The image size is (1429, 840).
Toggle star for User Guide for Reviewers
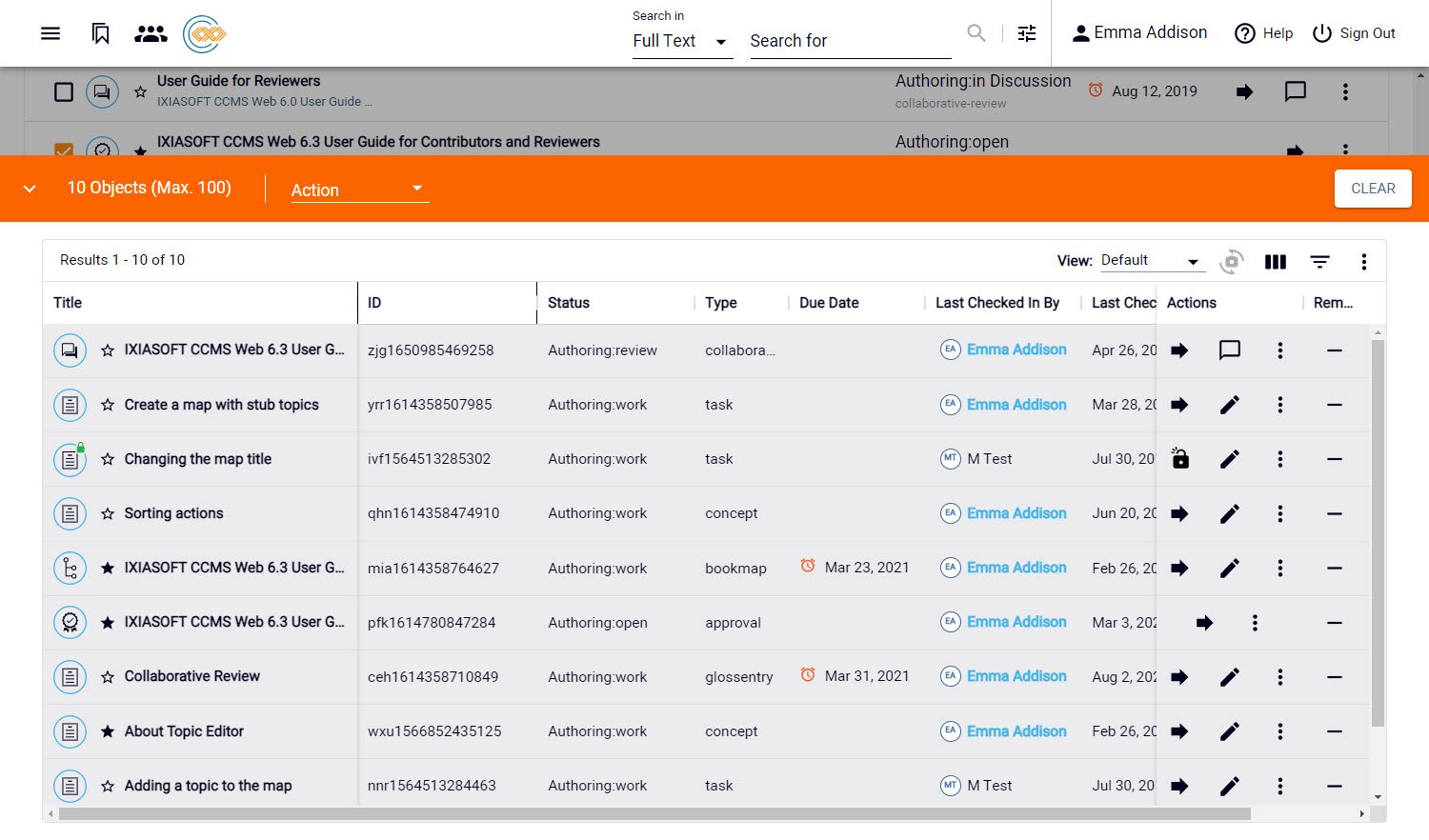(x=140, y=92)
